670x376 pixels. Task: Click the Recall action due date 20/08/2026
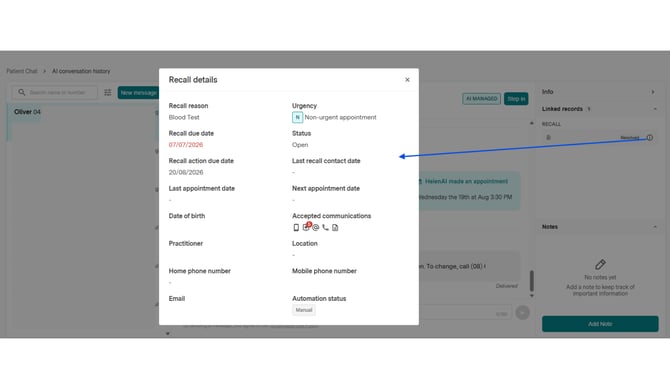coord(186,172)
